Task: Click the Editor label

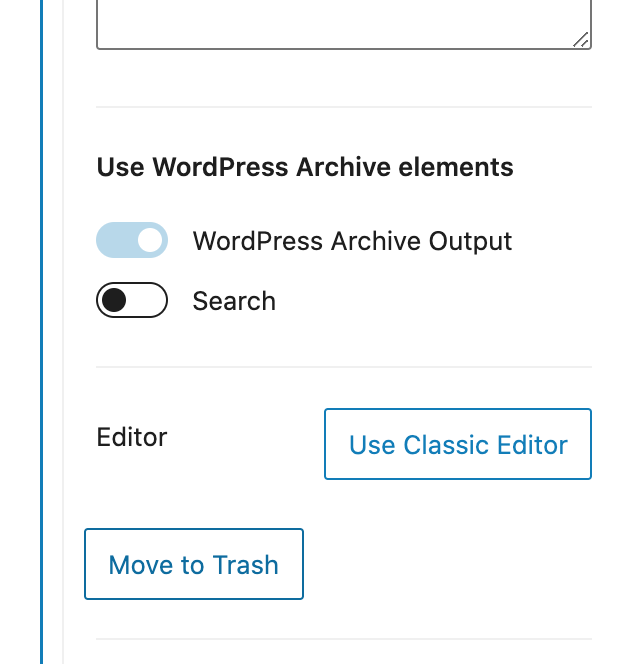Action: coord(132,437)
